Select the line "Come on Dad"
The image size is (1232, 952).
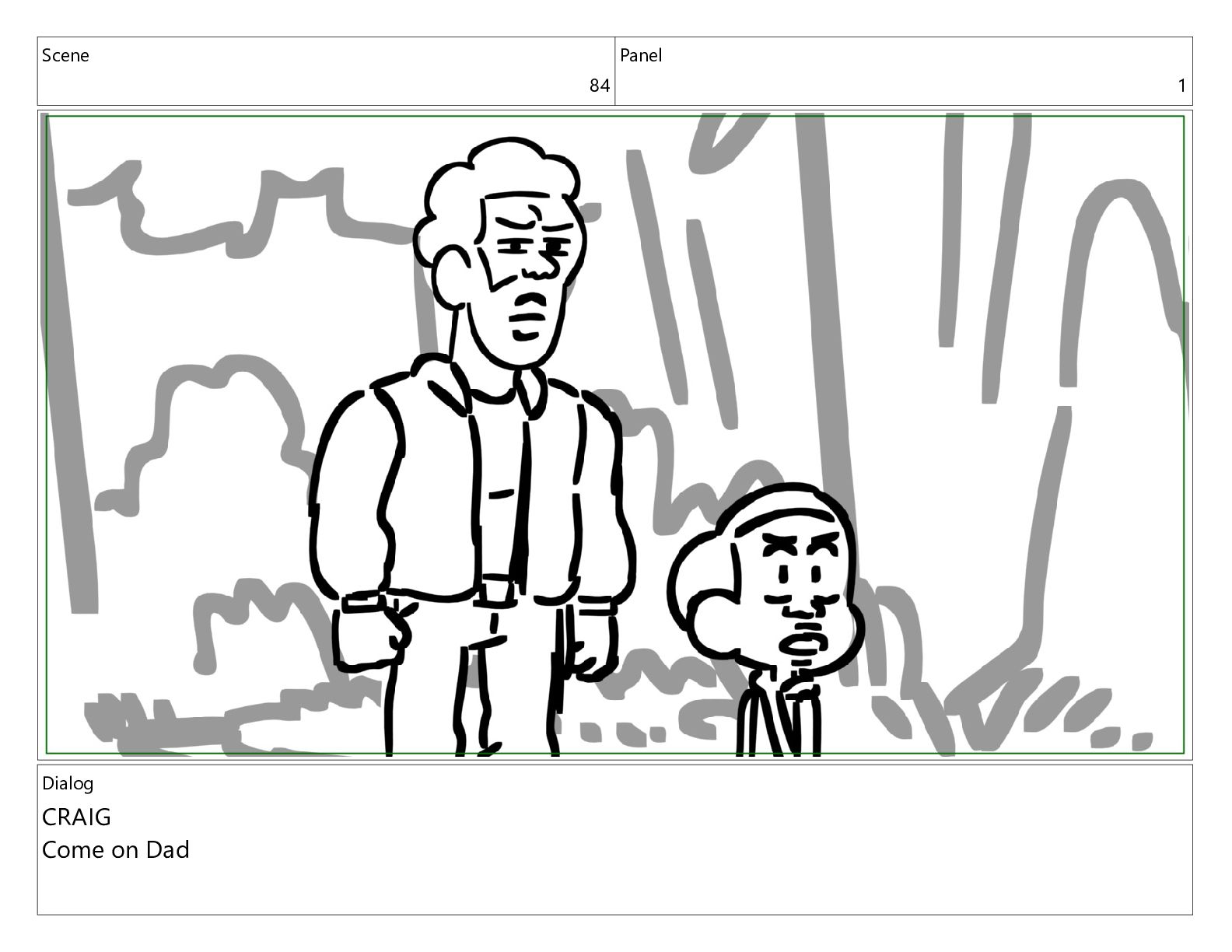coord(116,849)
